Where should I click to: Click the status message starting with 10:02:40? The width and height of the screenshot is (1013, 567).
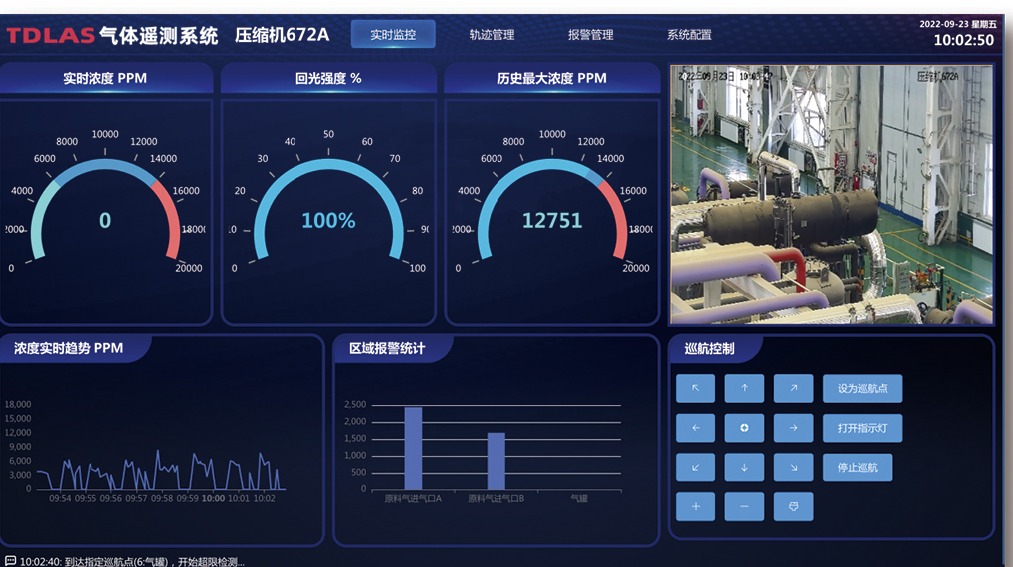[x=132, y=561]
